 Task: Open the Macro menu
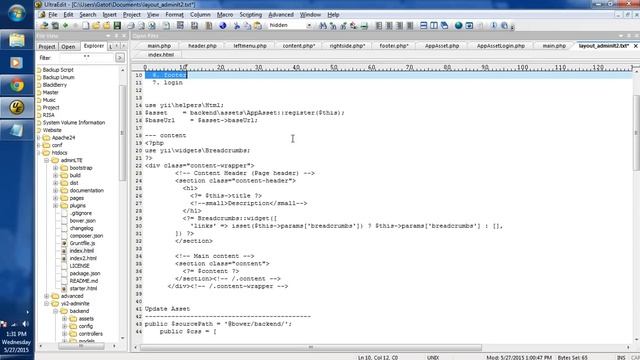coord(225,15)
